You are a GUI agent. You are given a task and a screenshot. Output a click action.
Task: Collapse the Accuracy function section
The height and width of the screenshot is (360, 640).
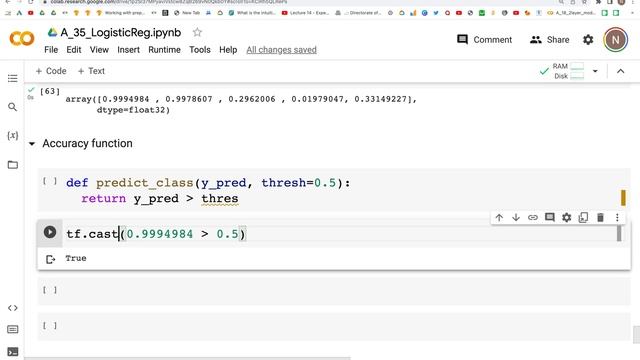(x=32, y=144)
